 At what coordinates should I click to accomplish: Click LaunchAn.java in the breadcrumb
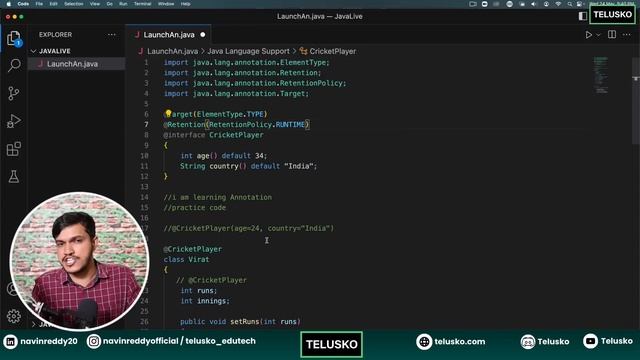pos(172,51)
